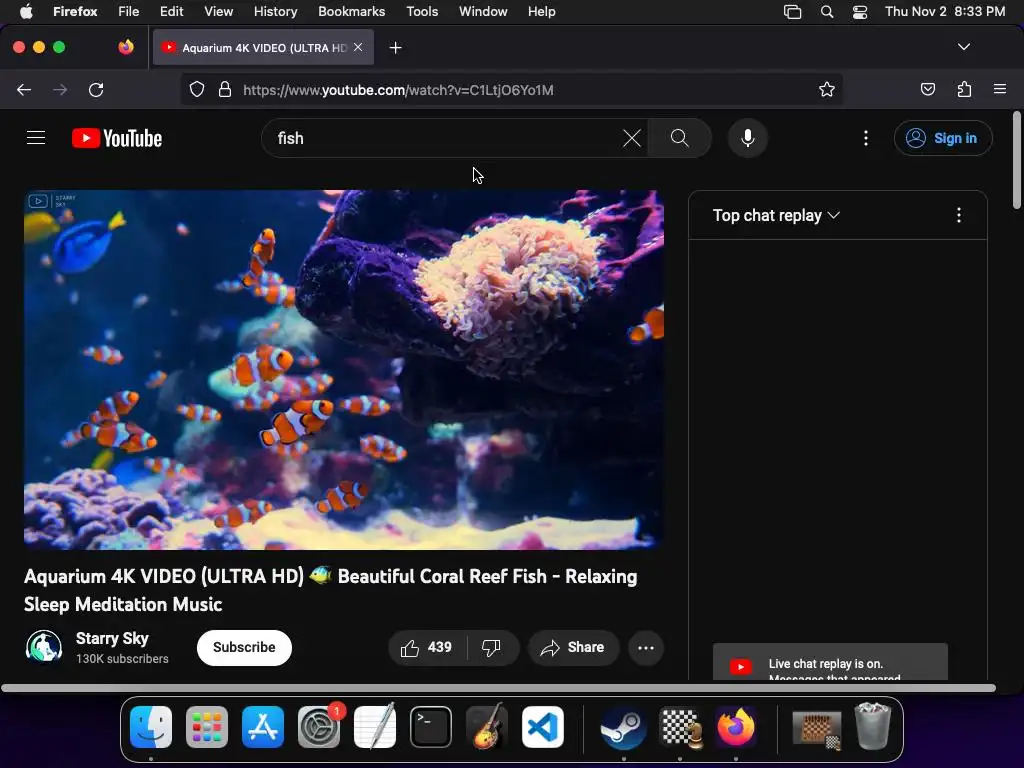The height and width of the screenshot is (768, 1024).
Task: Open the Apple menu
Action: point(26,11)
